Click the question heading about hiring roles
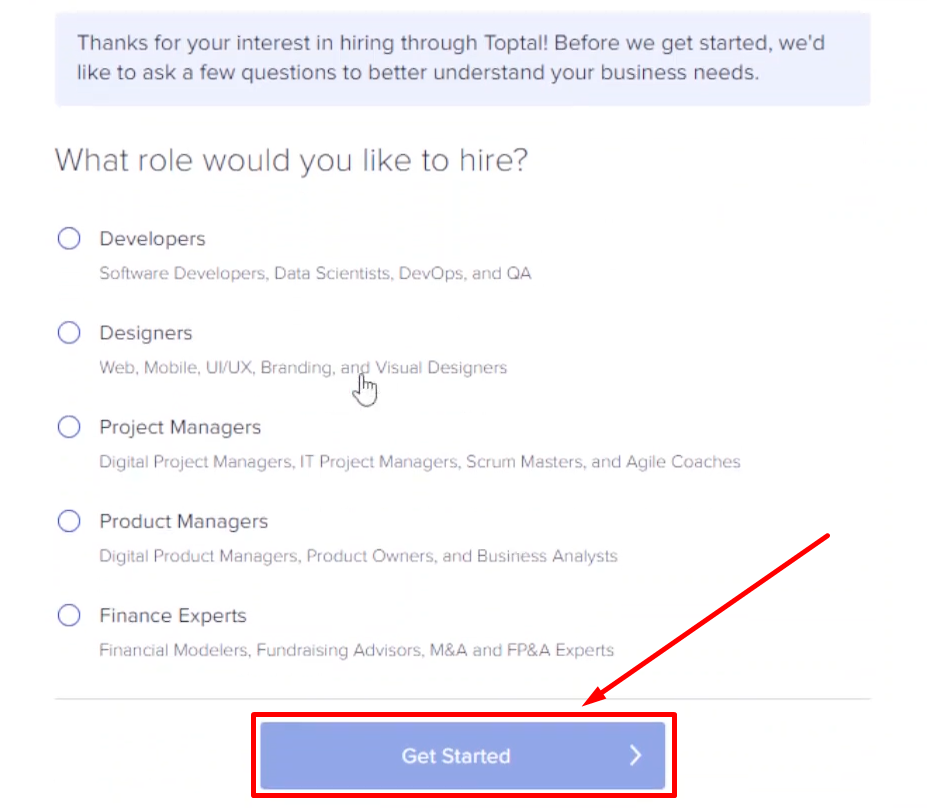The height and width of the screenshot is (808, 927). point(292,160)
